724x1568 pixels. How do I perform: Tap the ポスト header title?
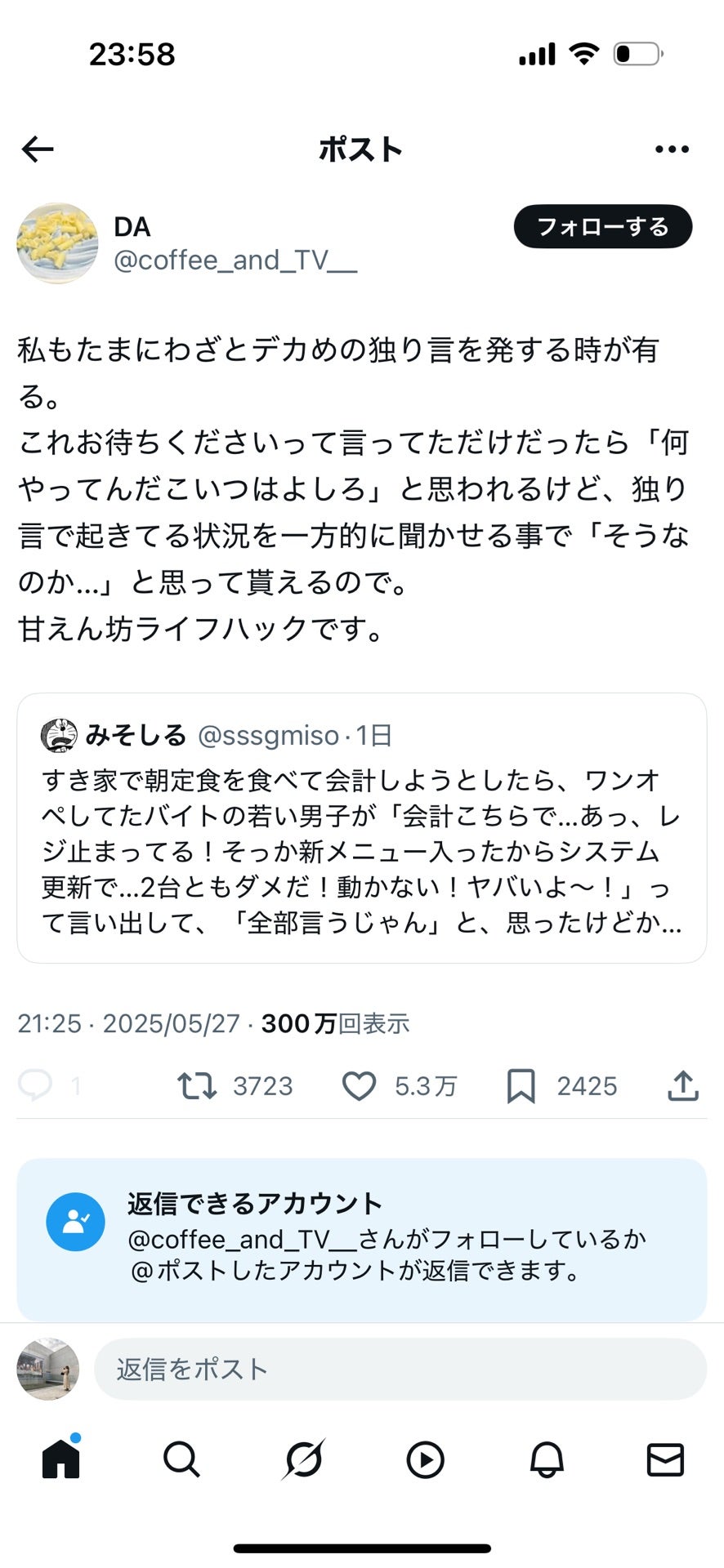360,148
